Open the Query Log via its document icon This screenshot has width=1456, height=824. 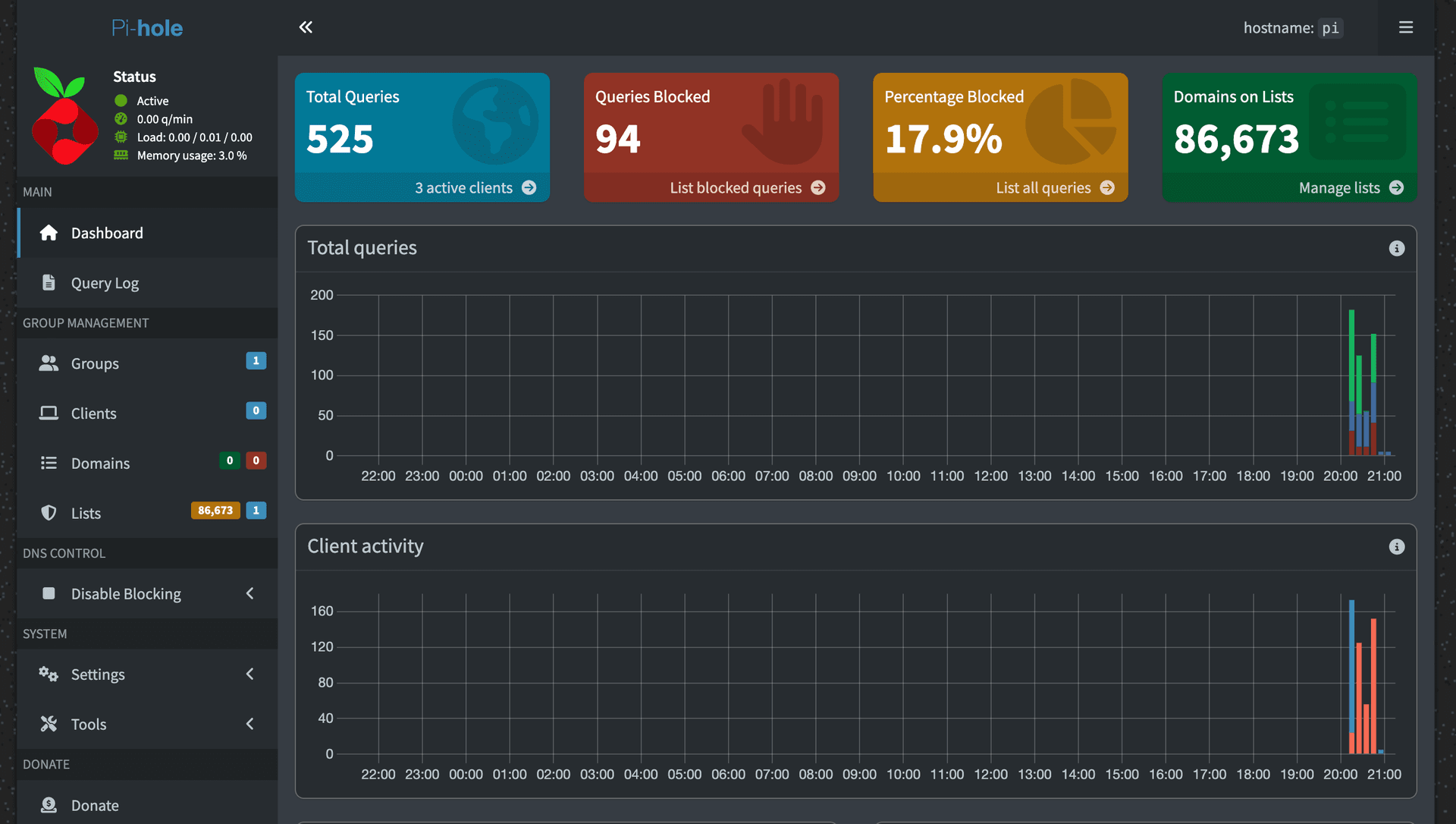[49, 282]
